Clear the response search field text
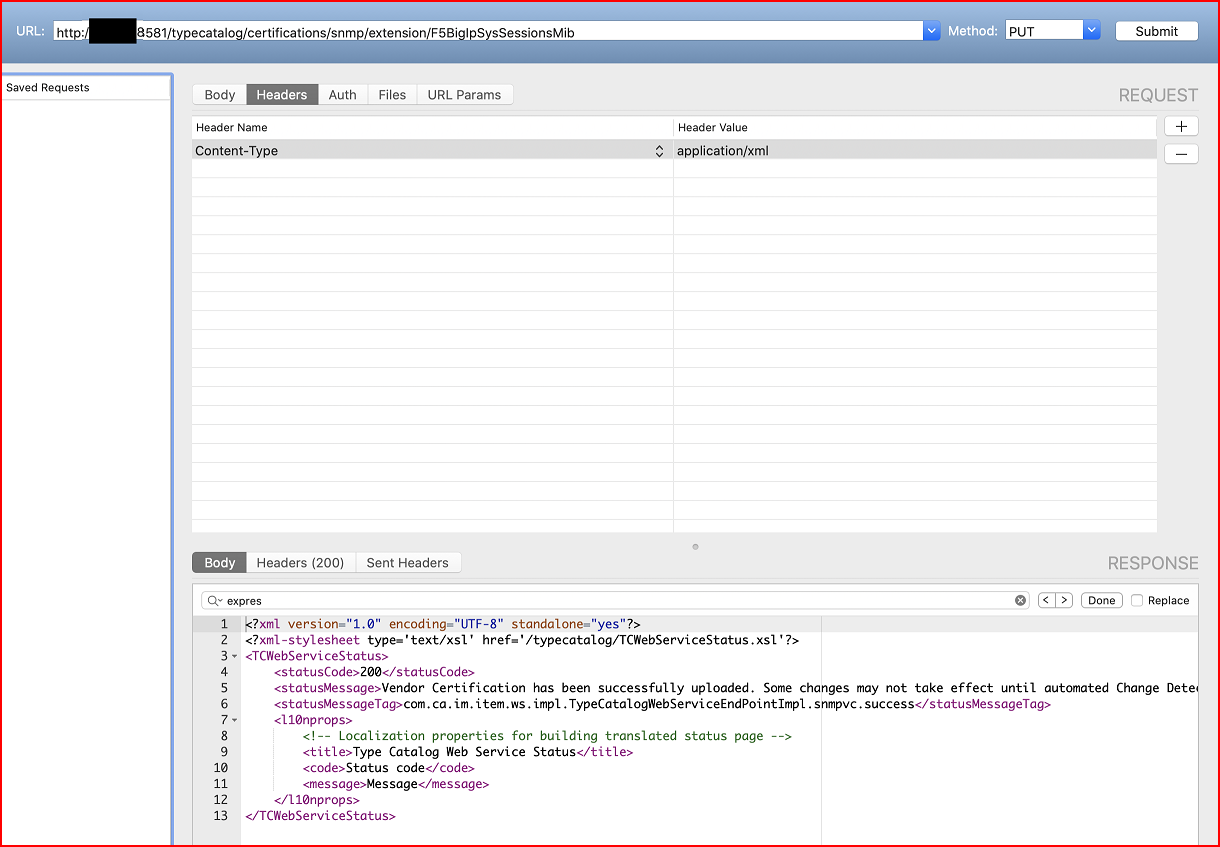 click(x=1020, y=601)
